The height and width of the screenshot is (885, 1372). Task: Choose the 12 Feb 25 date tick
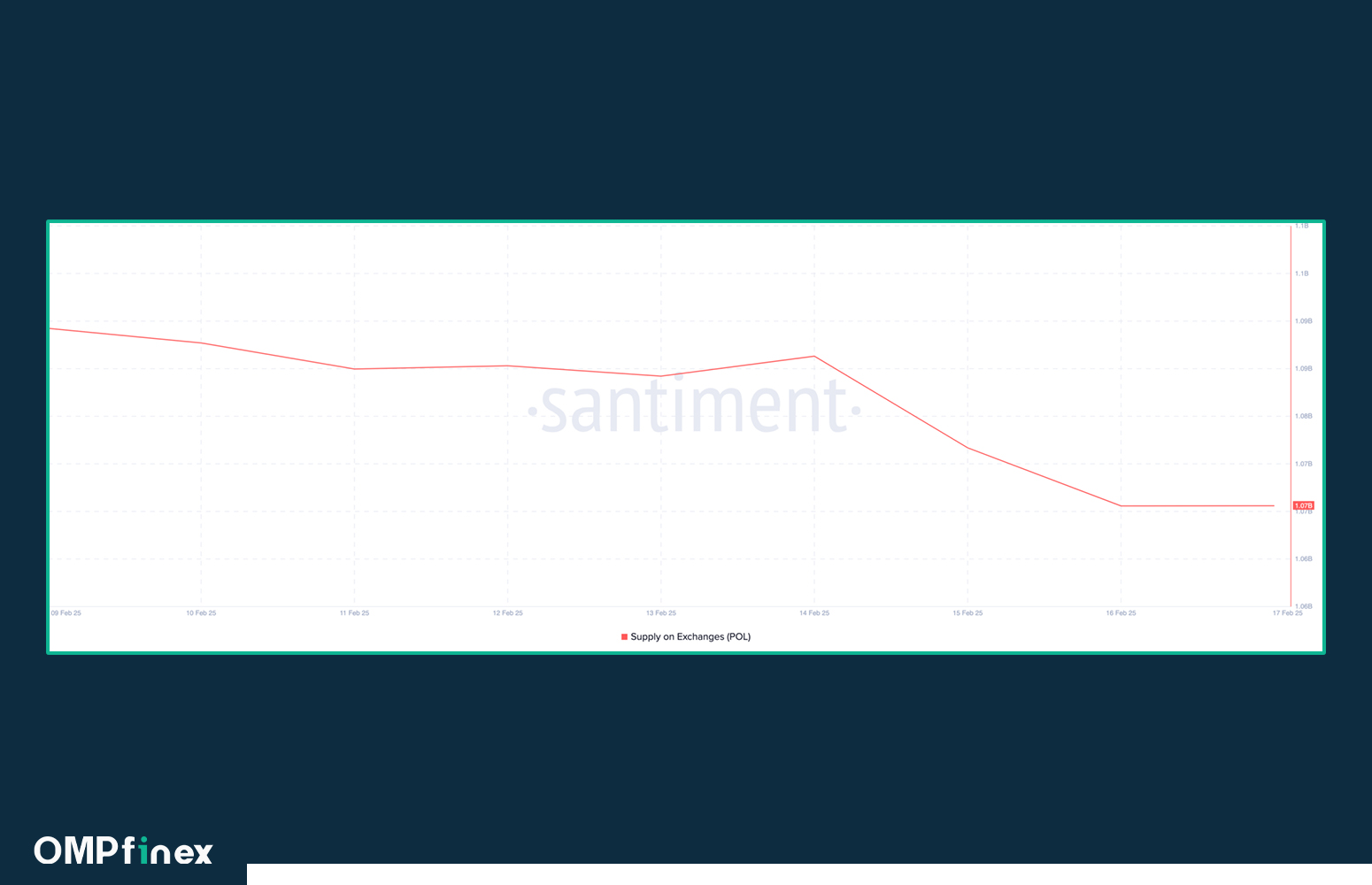(507, 613)
